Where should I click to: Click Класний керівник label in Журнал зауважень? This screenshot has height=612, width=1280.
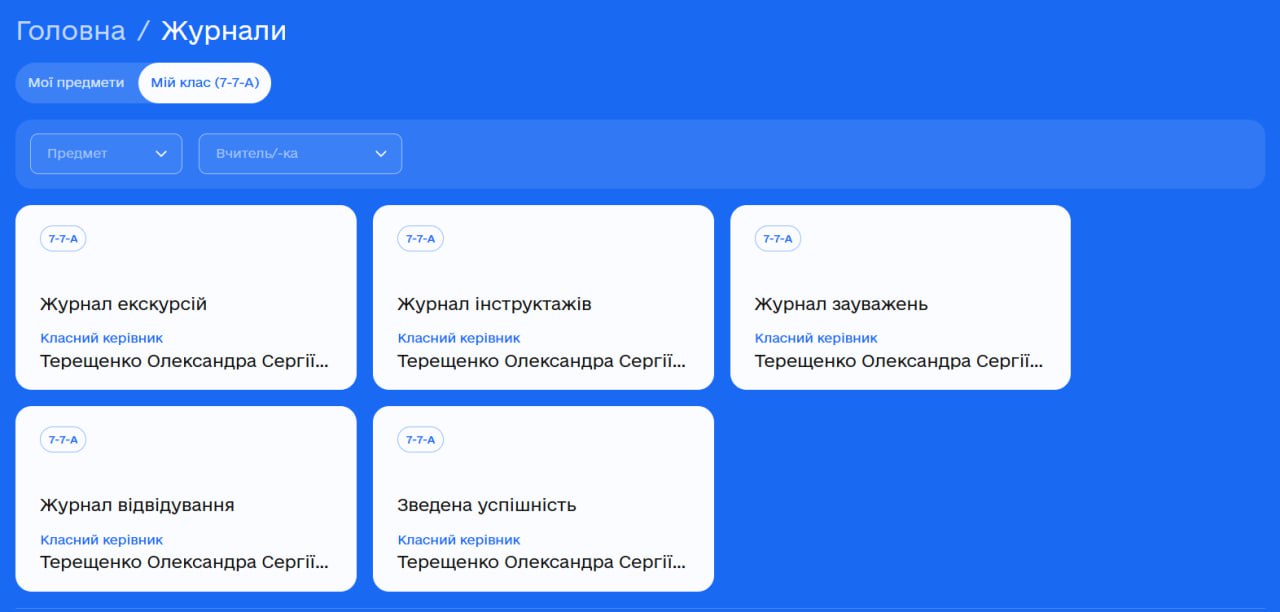point(816,338)
